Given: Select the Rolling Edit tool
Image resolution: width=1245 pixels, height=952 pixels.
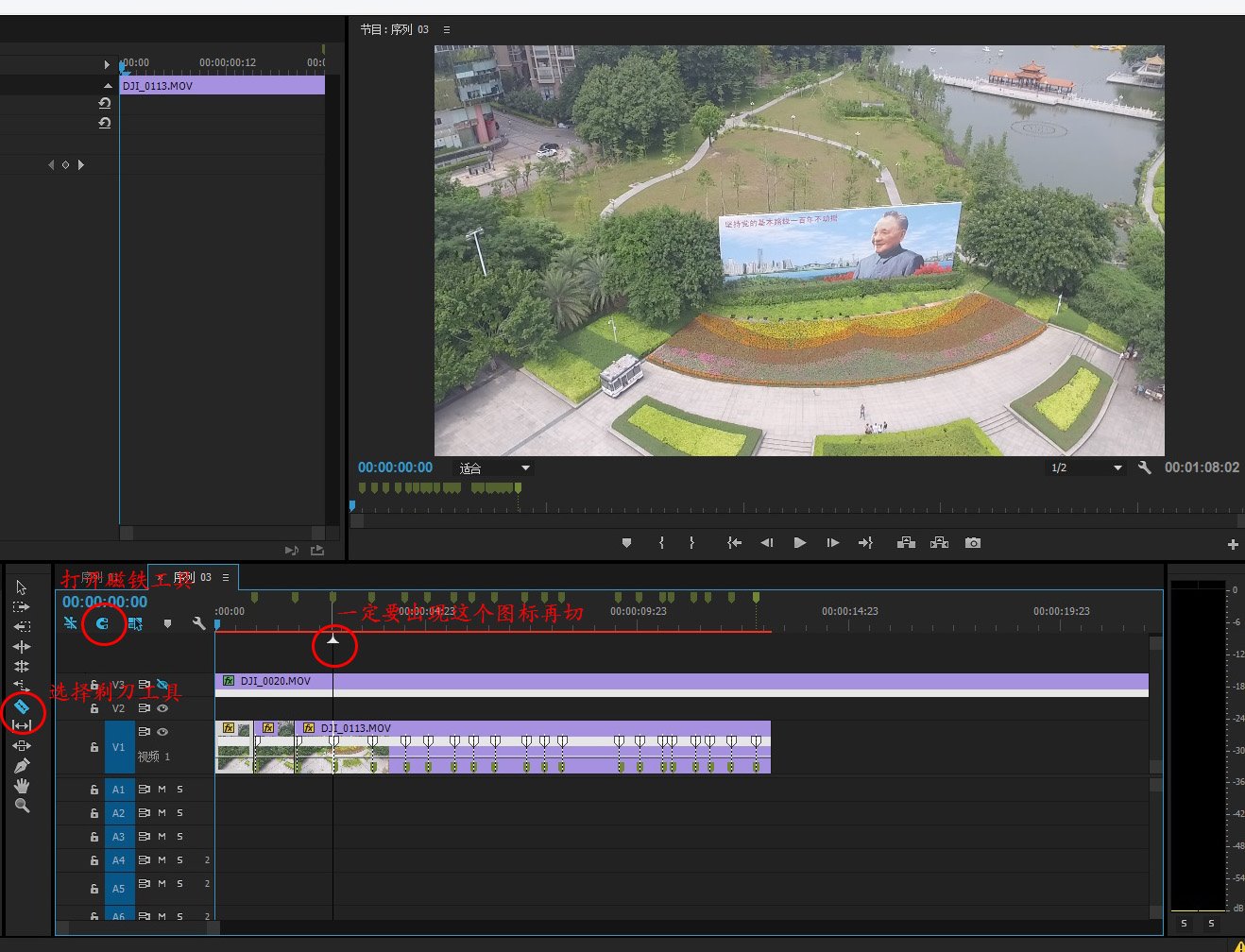Looking at the screenshot, I should pos(22,667).
